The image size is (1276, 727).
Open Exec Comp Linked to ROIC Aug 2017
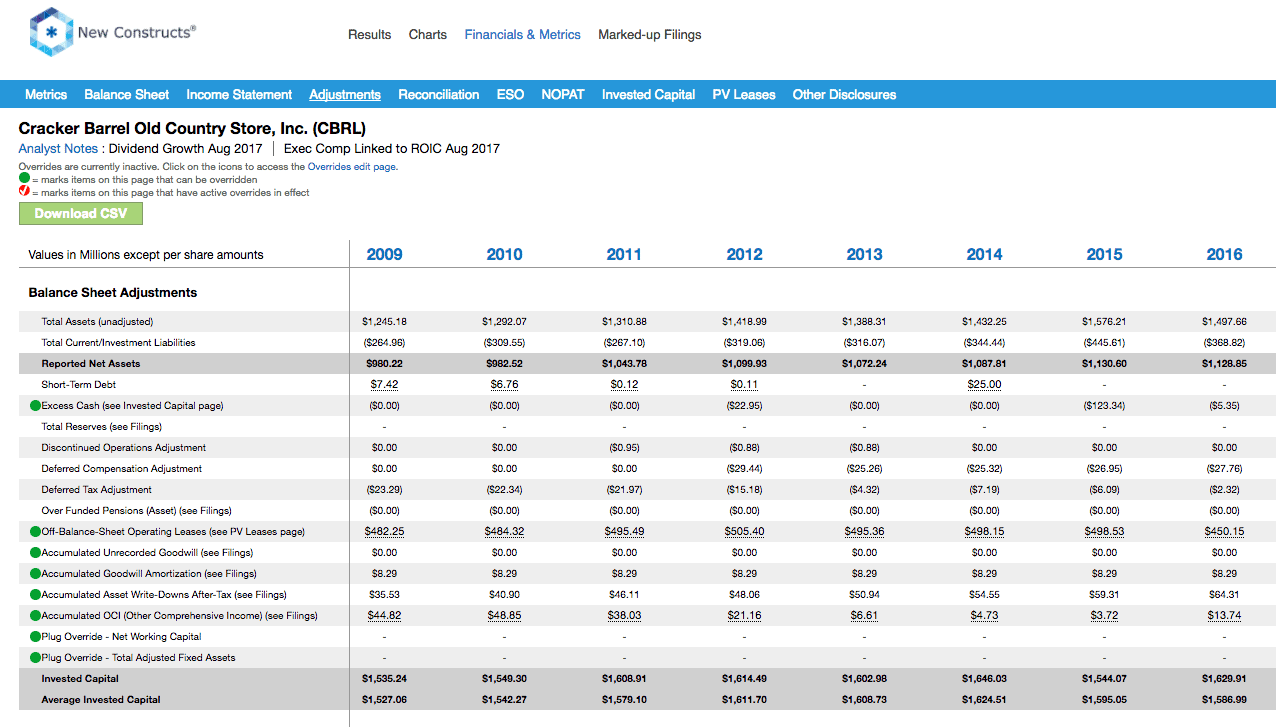(x=392, y=149)
